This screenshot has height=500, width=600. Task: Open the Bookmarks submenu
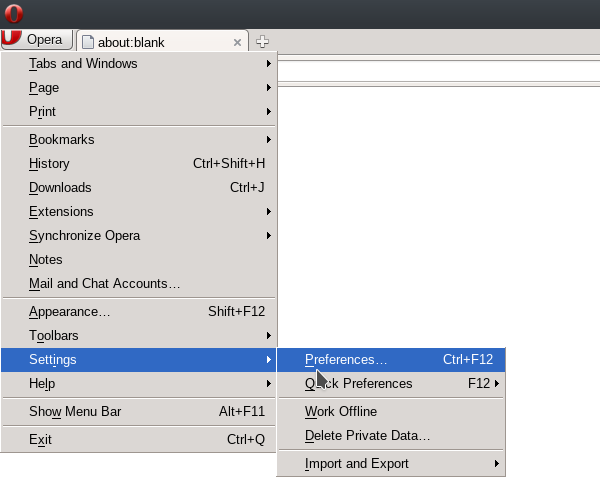tap(139, 140)
